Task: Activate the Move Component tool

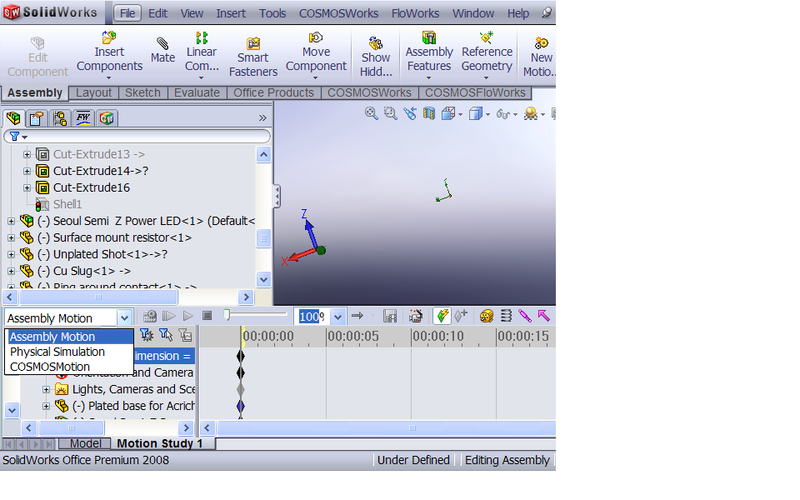Action: (316, 54)
